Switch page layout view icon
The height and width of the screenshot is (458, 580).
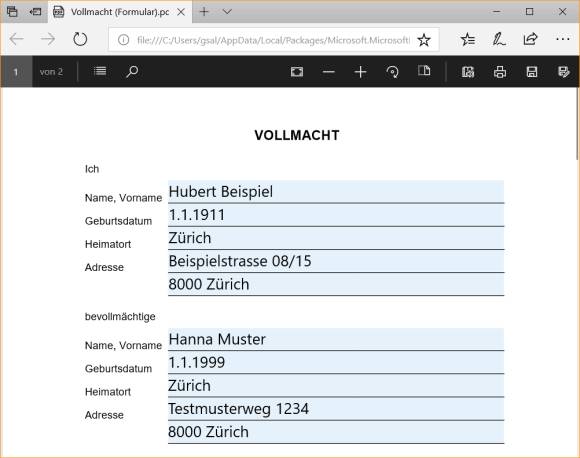(x=424, y=70)
